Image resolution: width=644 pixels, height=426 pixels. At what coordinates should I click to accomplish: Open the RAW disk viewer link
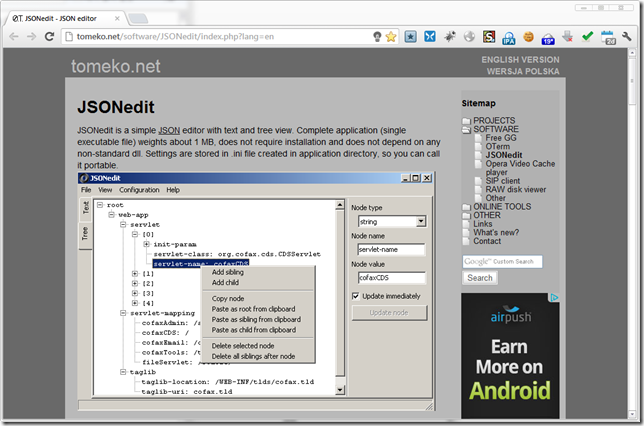coord(516,189)
